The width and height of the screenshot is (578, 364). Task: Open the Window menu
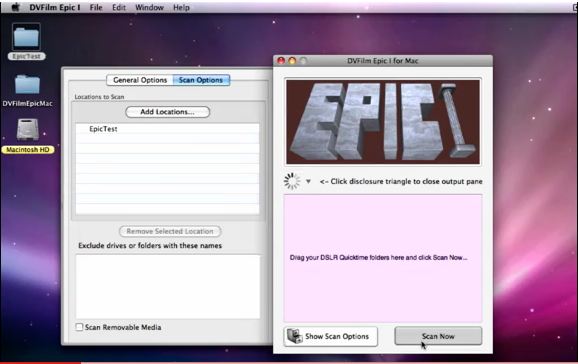149,7
